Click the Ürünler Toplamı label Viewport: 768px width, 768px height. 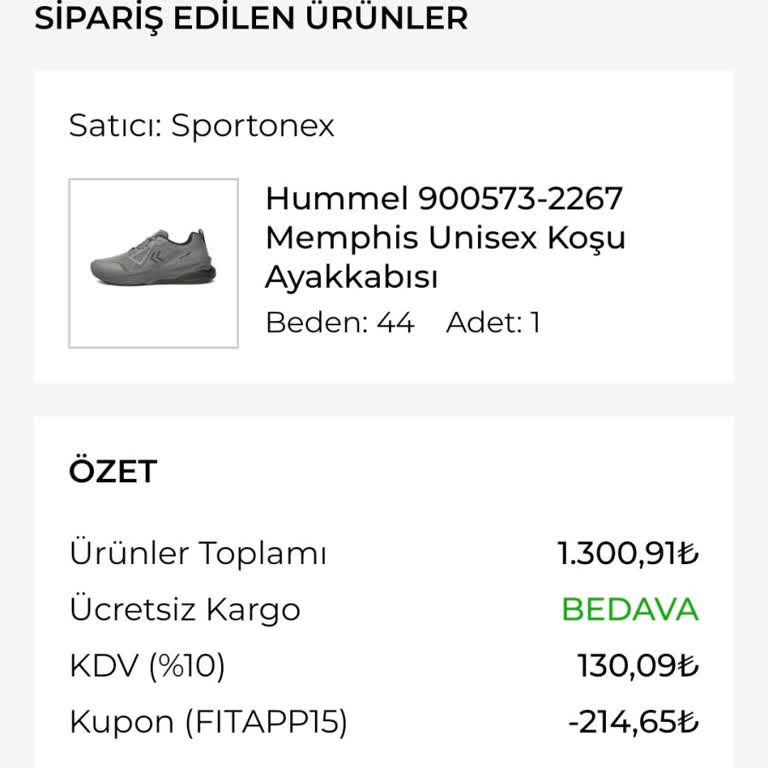pos(197,553)
